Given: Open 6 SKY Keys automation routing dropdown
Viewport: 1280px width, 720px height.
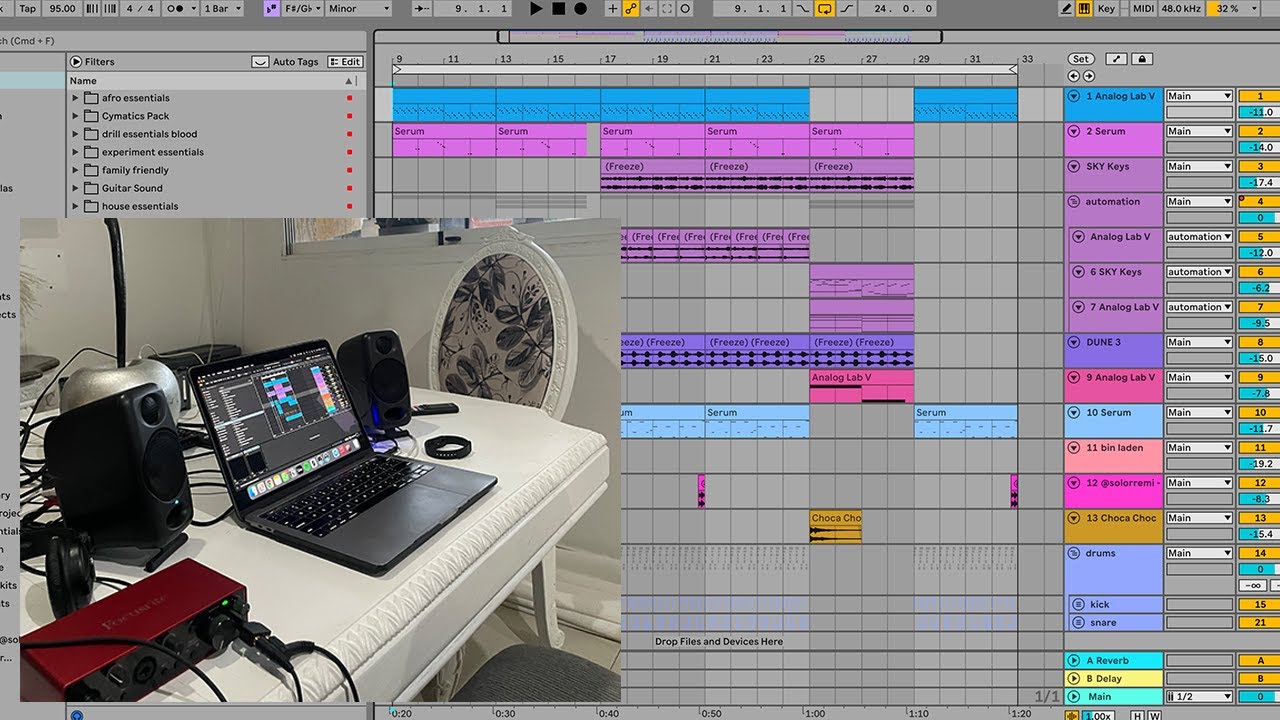Looking at the screenshot, I should (1199, 272).
